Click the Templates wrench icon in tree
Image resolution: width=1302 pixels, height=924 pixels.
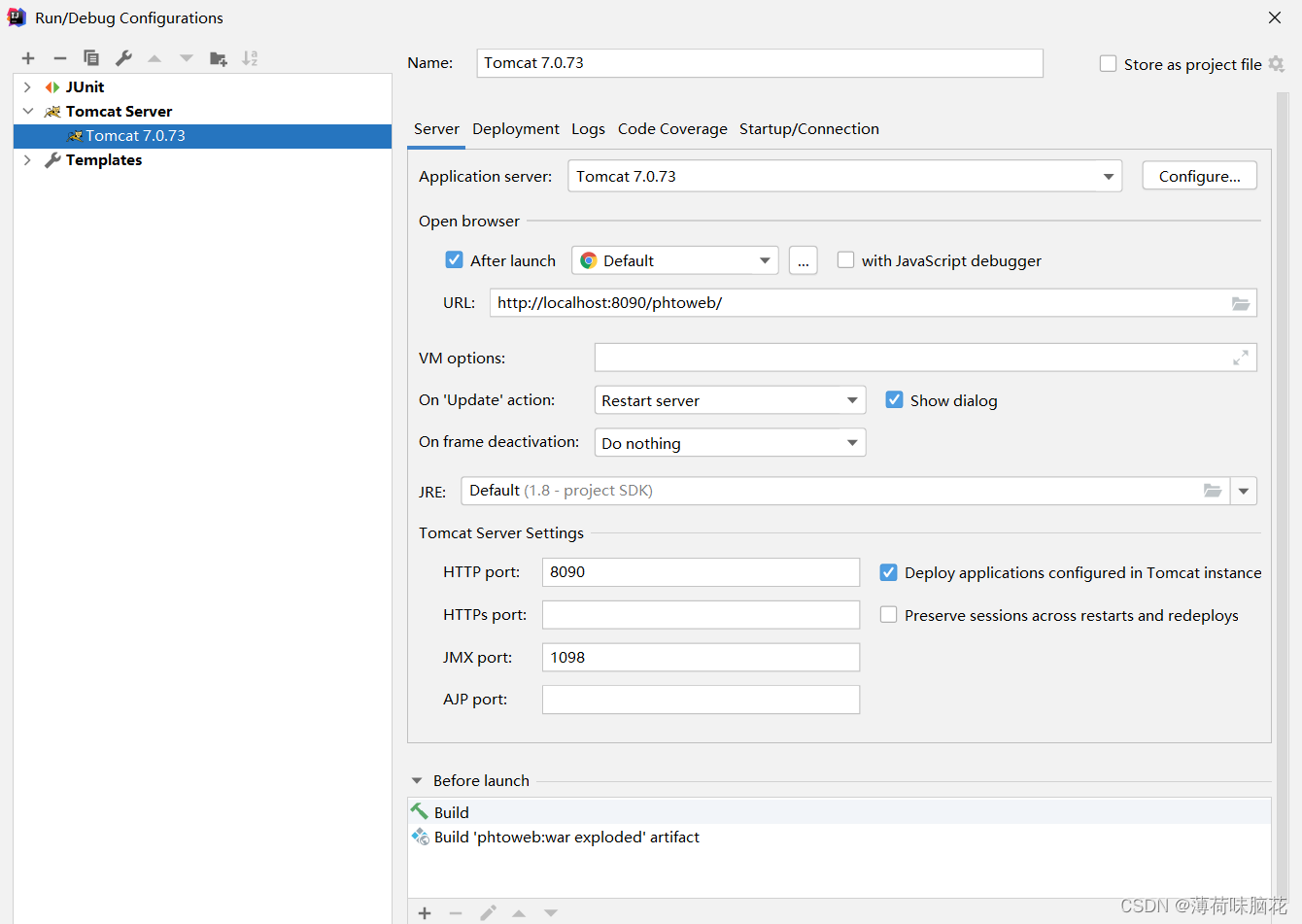tap(52, 160)
